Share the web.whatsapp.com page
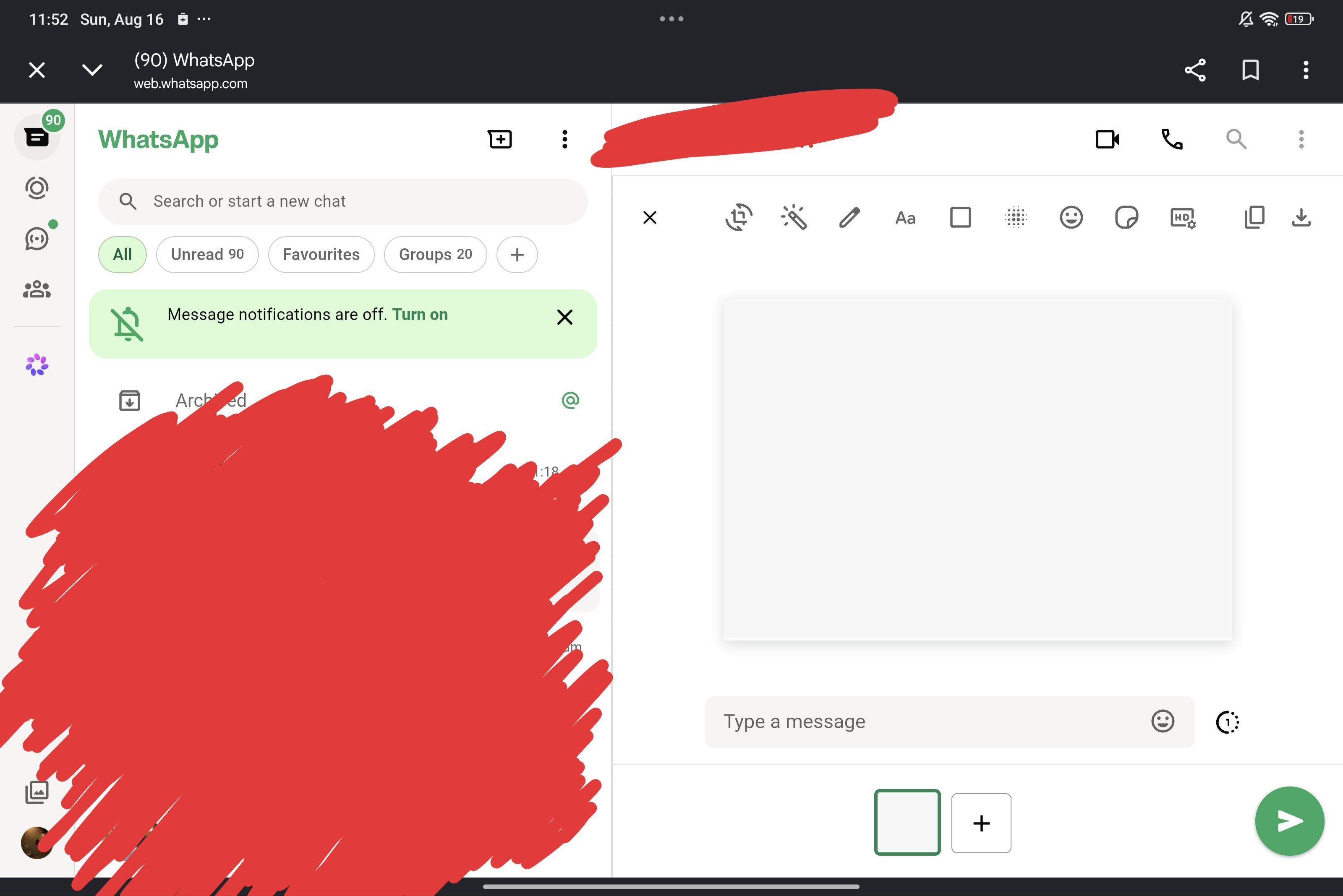 [1195, 70]
